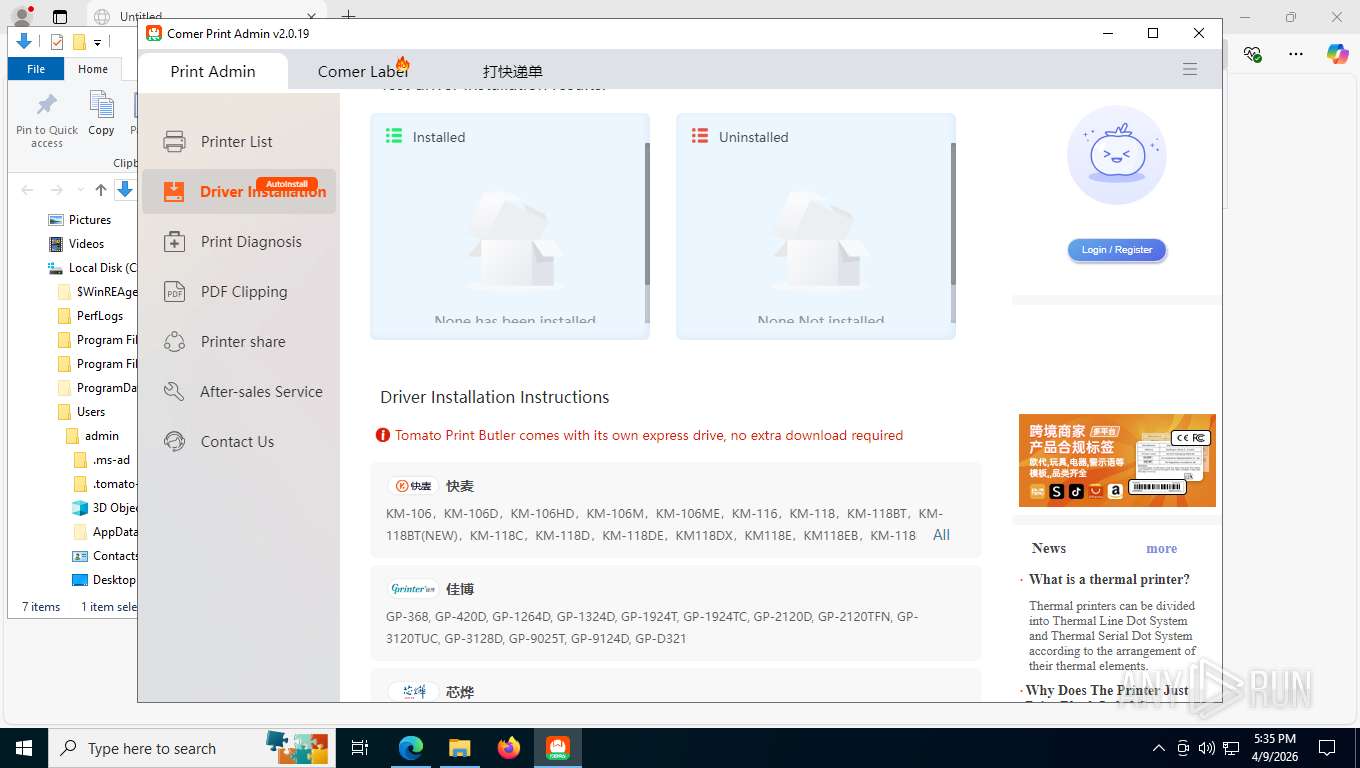This screenshot has height=768, width=1360.
Task: Open Home tab in Explorer ribbon
Action: [93, 69]
